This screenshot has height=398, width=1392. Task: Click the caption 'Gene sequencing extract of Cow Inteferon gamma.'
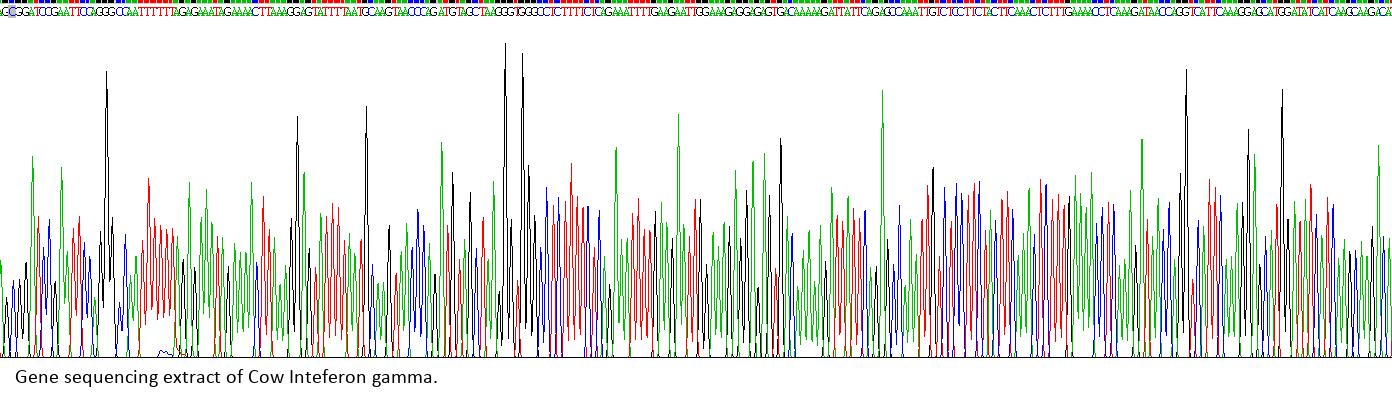(226, 378)
